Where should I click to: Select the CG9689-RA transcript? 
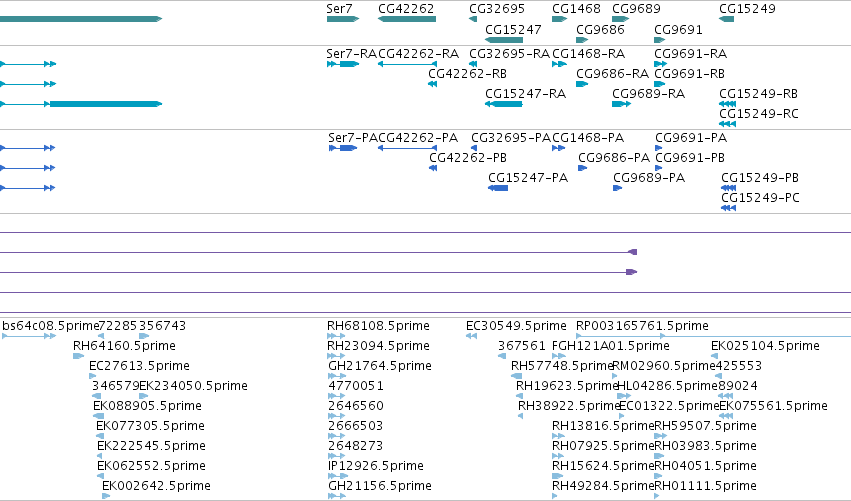621,104
